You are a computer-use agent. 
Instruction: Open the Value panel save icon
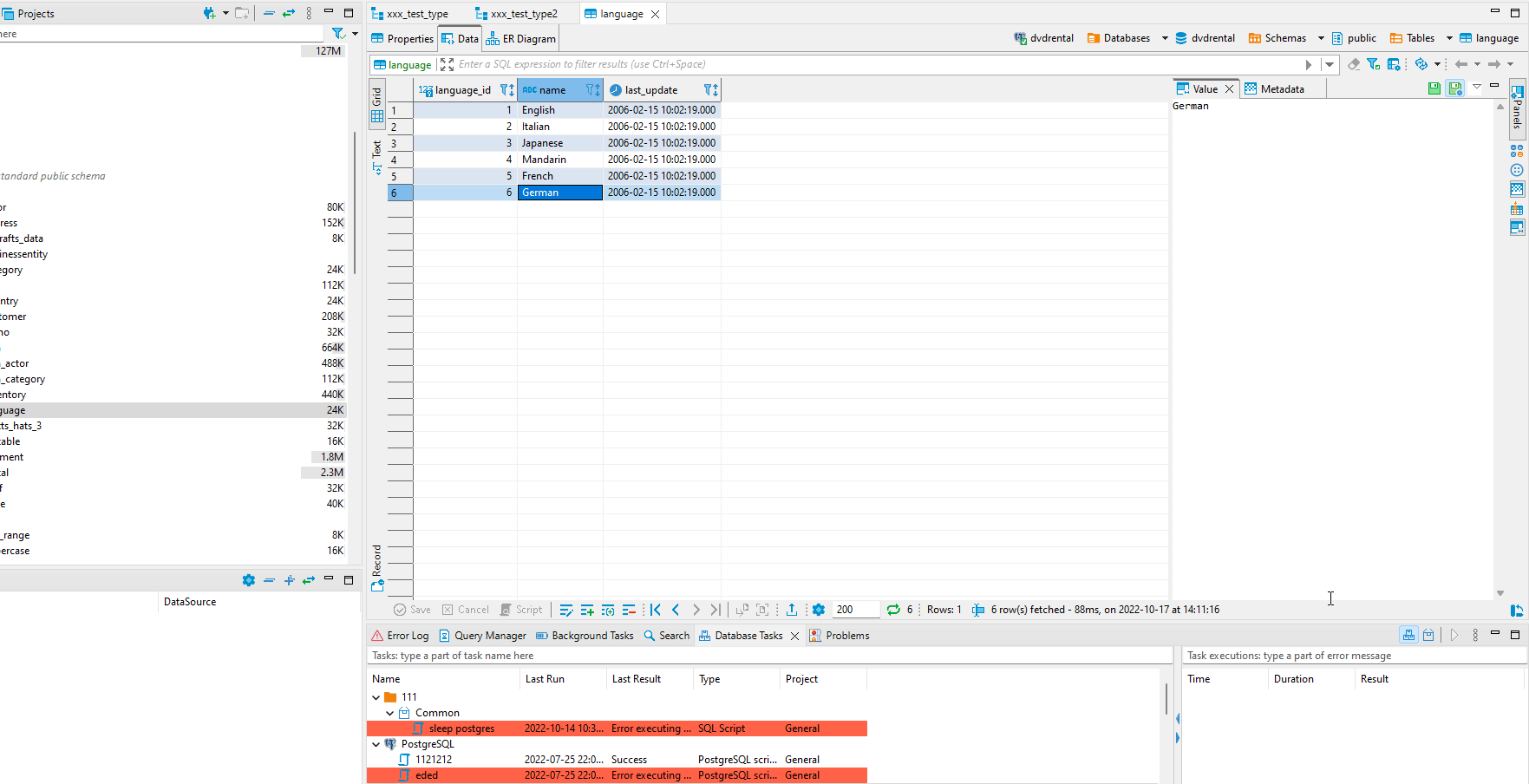pos(1434,88)
